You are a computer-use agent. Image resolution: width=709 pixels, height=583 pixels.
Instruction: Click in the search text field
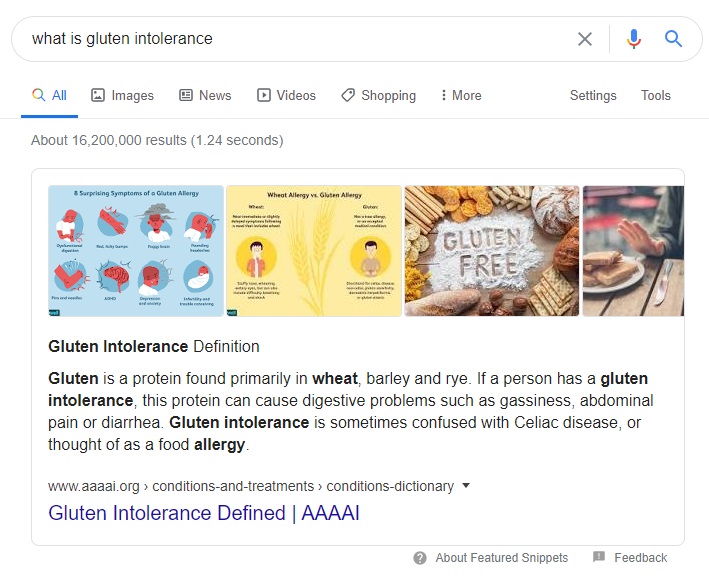290,39
